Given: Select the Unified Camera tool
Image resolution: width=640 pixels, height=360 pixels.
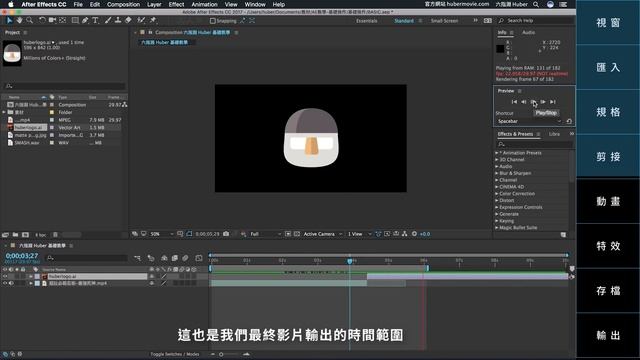Looking at the screenshot, I should click(52, 20).
